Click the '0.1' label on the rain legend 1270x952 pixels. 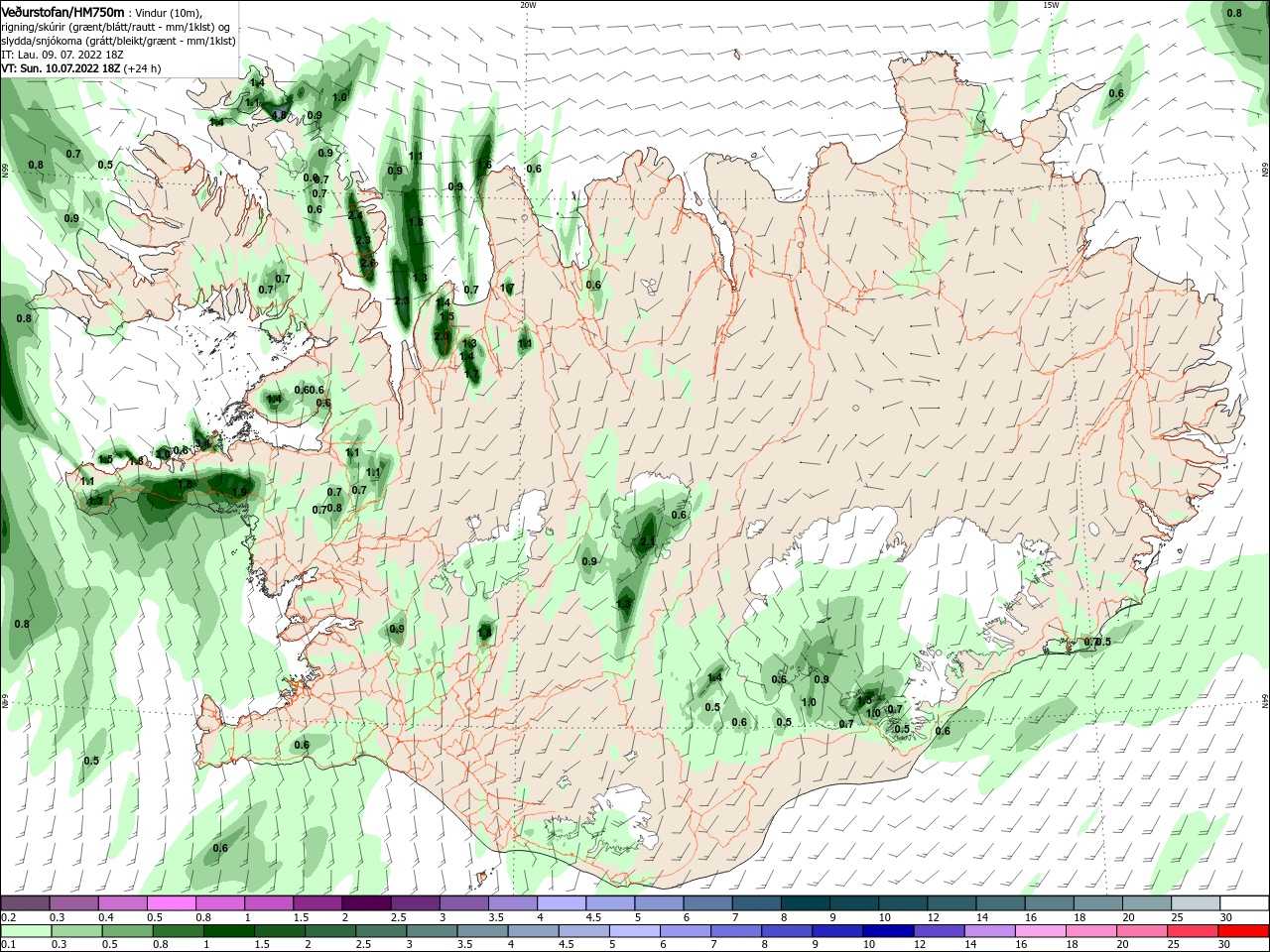(x=8, y=945)
